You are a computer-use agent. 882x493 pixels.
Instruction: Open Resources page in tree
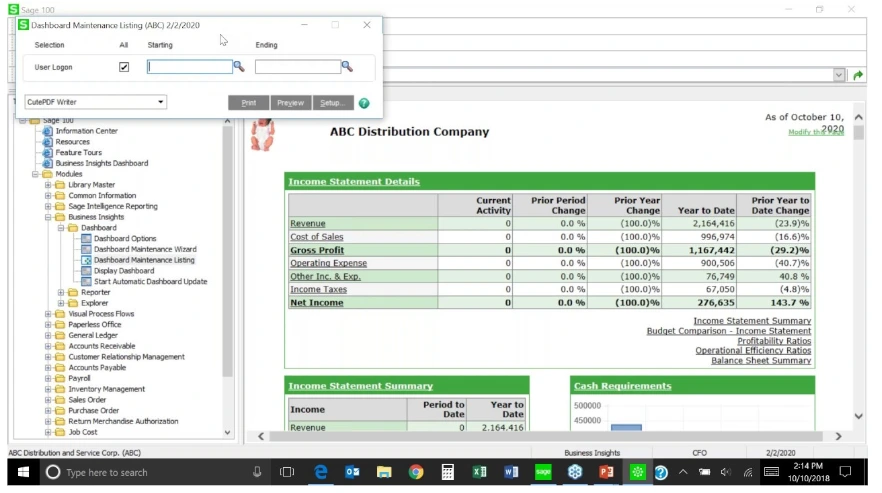[73, 141]
